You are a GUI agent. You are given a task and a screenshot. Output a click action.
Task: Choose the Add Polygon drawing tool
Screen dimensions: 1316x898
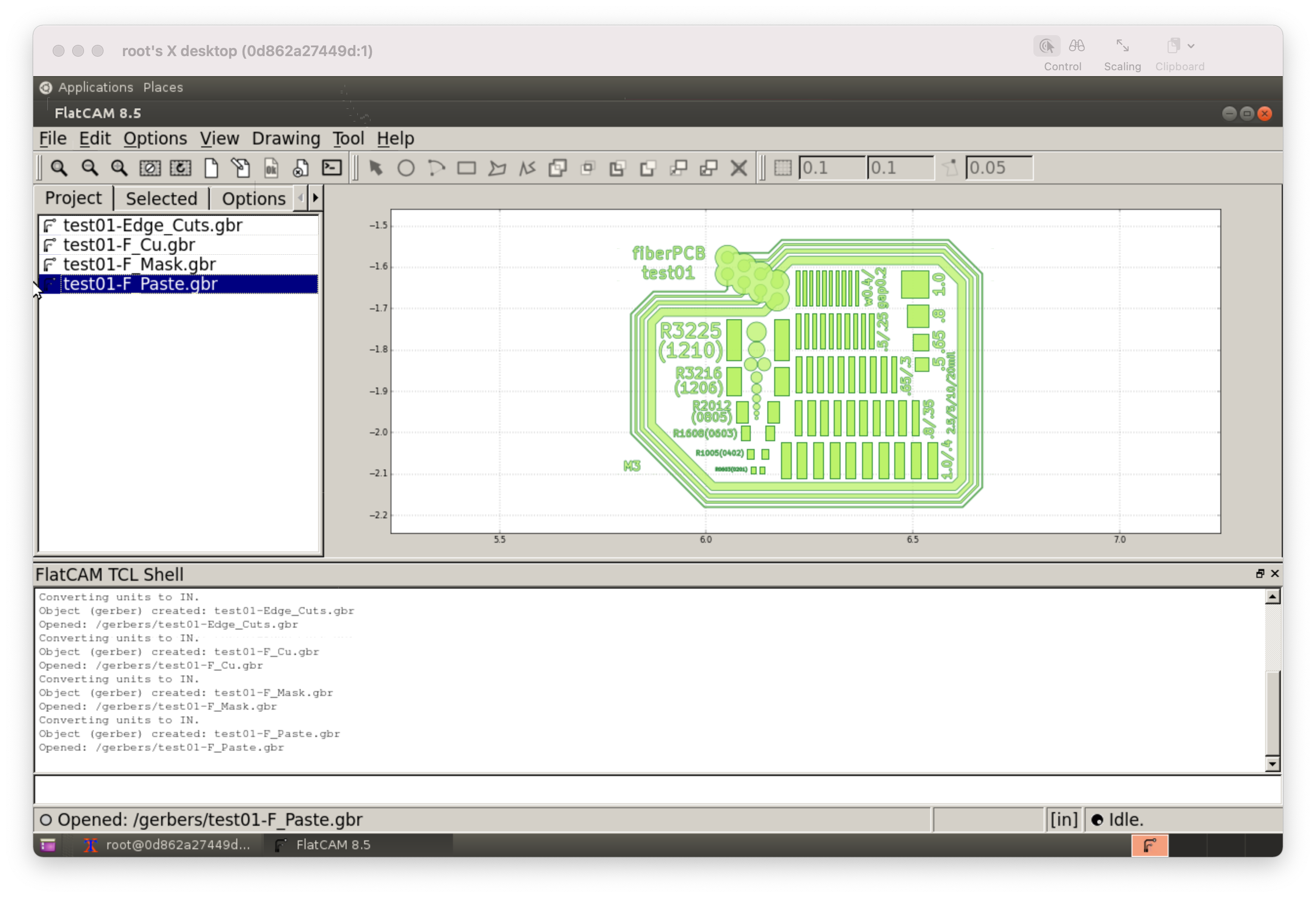pyautogui.click(x=497, y=168)
